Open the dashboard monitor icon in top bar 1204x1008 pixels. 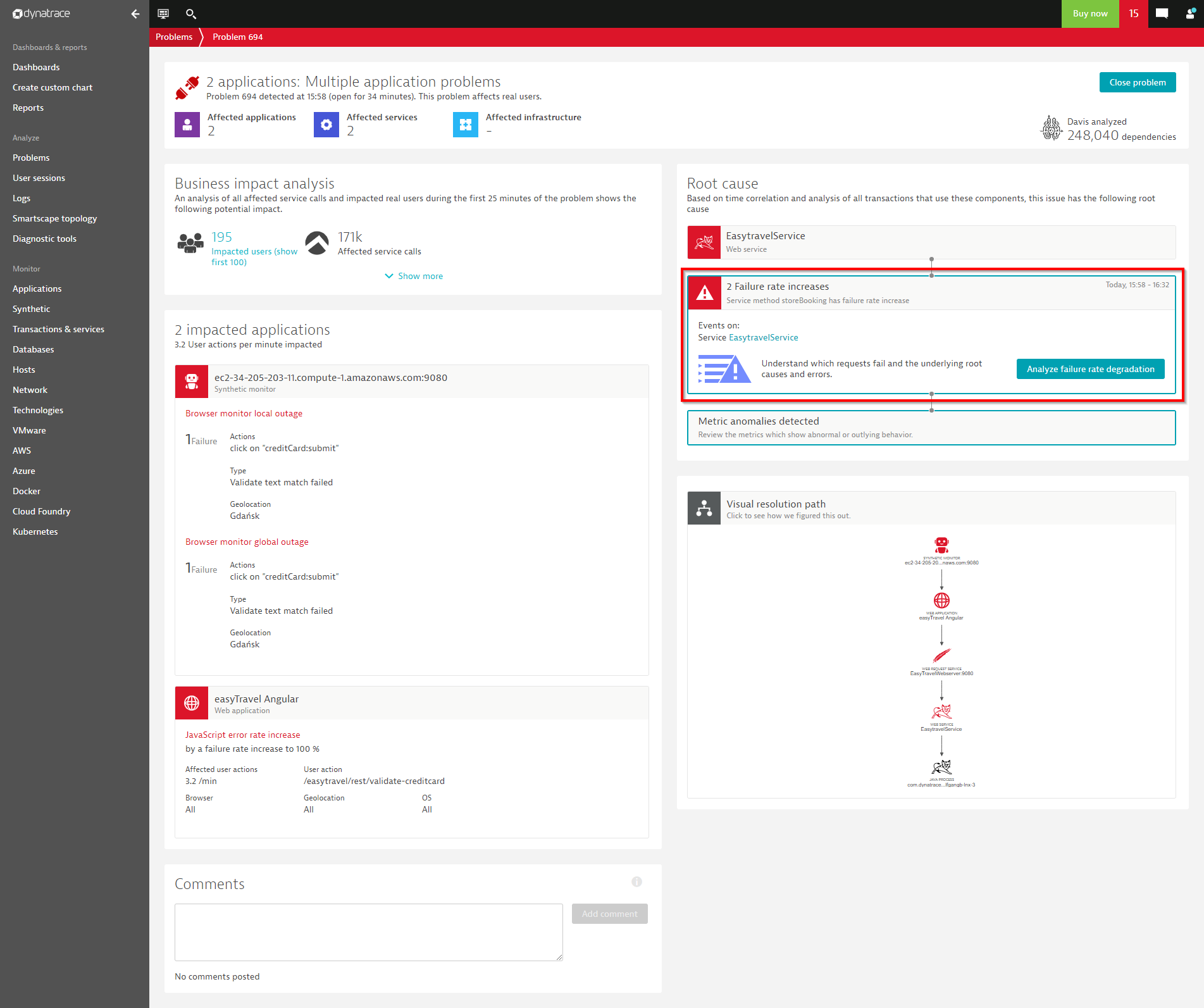(163, 13)
